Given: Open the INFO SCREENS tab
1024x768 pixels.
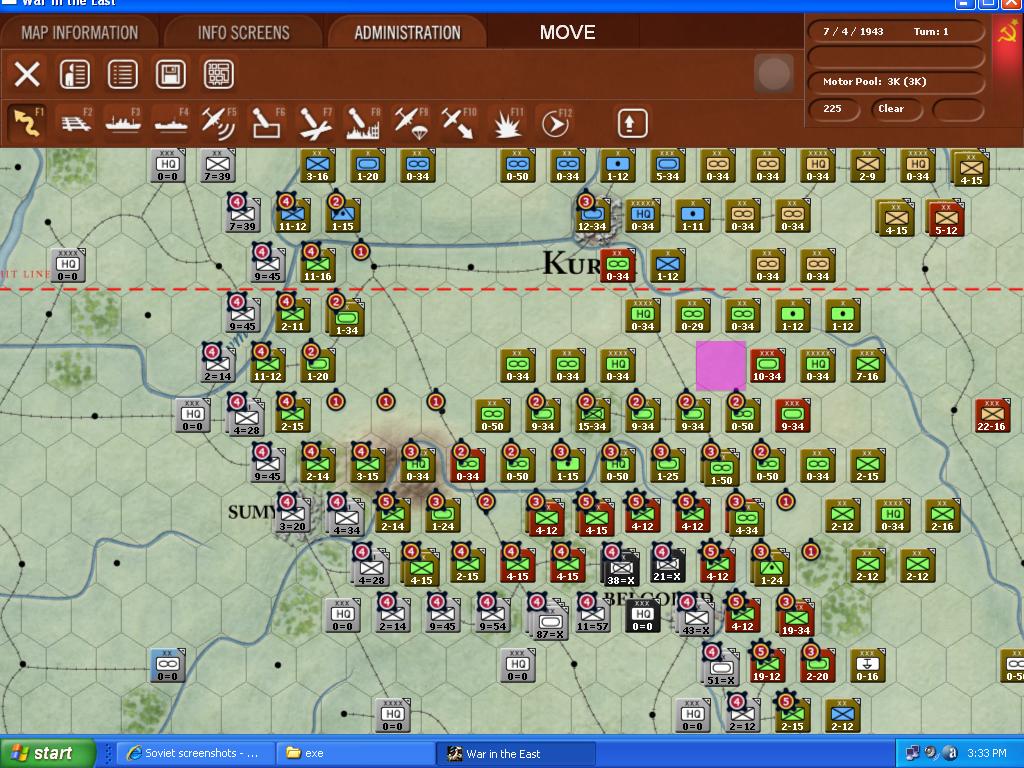Looking at the screenshot, I should [244, 33].
